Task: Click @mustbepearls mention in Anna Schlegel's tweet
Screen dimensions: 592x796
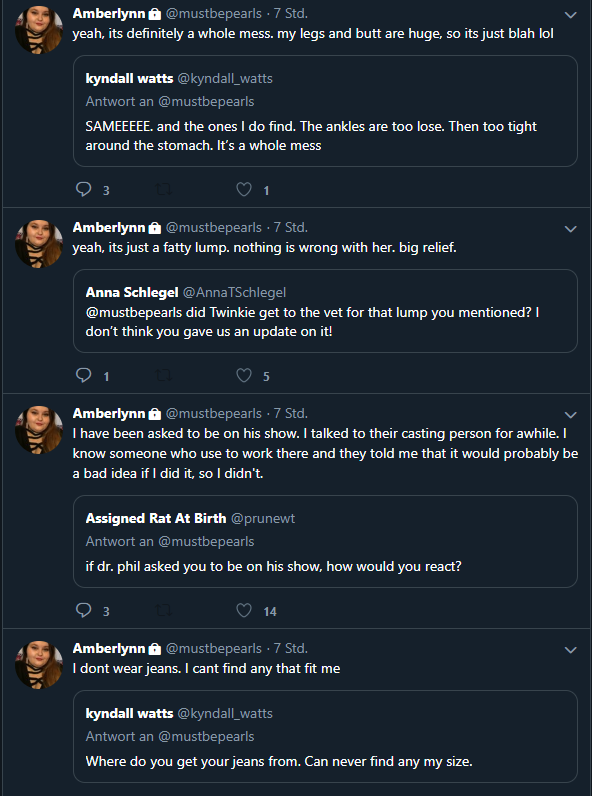Action: (134, 312)
